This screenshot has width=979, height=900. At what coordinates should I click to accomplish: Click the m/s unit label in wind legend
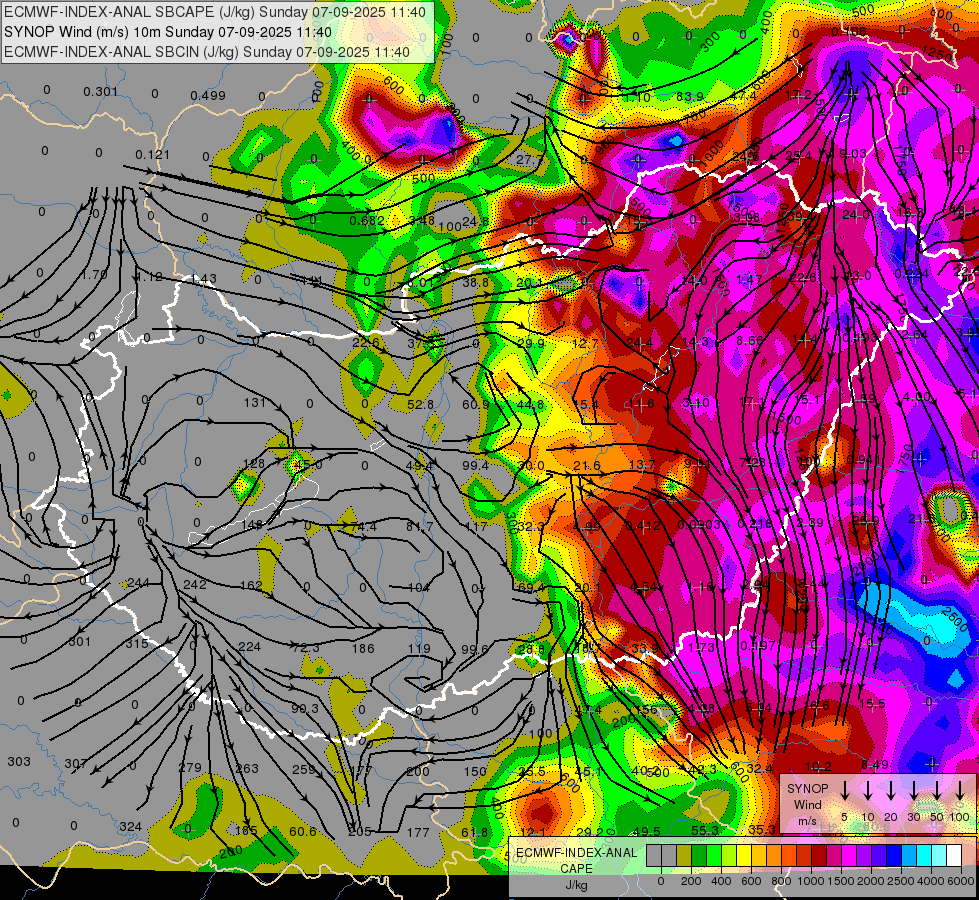tap(807, 821)
